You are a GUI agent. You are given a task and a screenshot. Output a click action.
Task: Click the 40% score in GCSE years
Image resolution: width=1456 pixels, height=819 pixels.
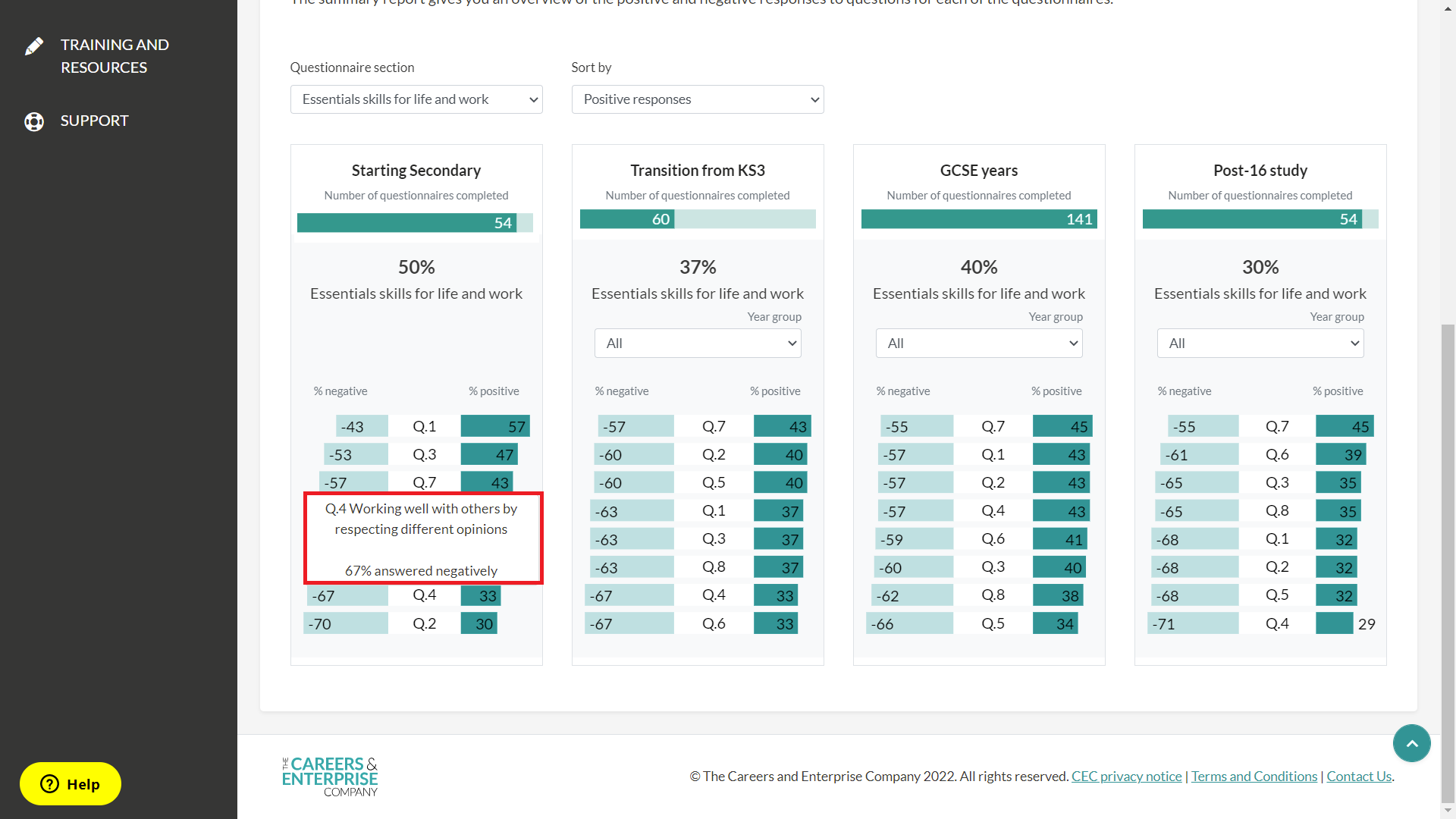pos(979,267)
